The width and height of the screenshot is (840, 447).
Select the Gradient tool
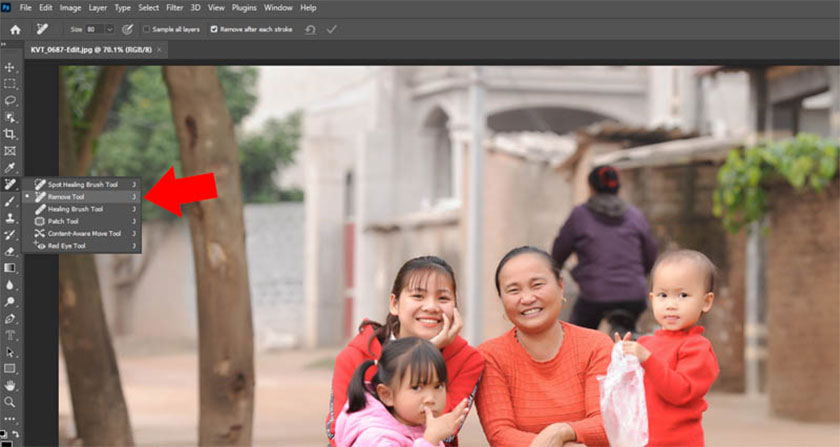point(10,268)
